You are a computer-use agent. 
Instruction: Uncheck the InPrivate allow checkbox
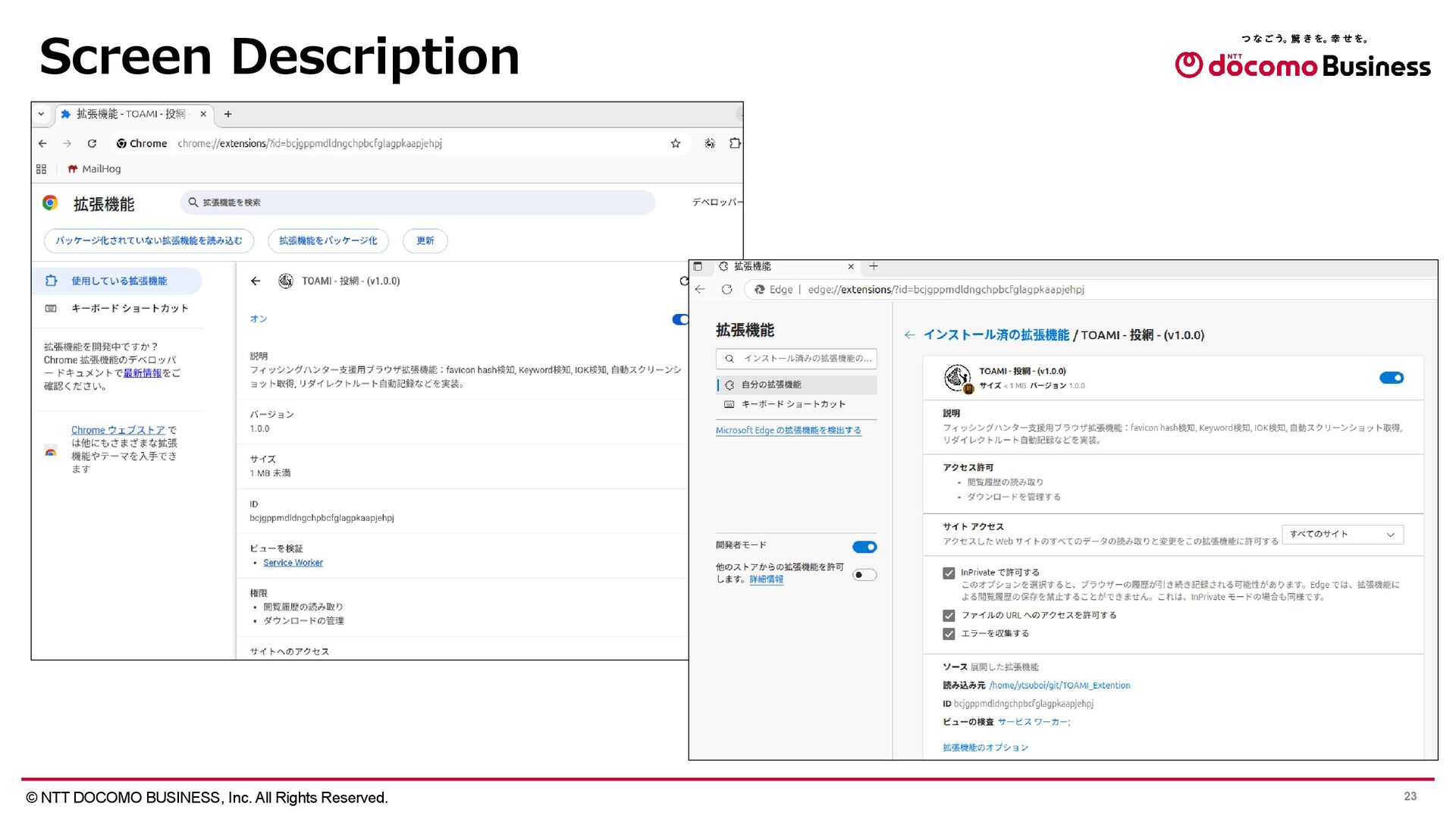[x=949, y=573]
